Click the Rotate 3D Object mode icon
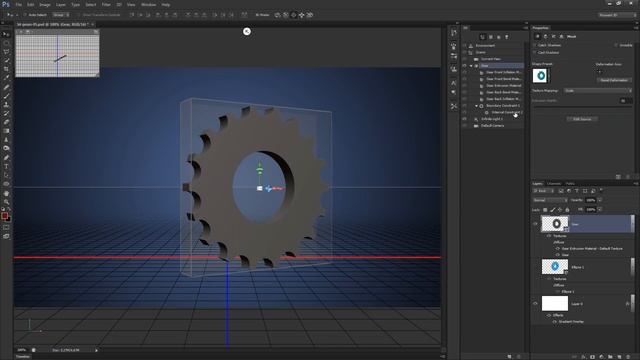This screenshot has width=640, height=360. click(278, 15)
